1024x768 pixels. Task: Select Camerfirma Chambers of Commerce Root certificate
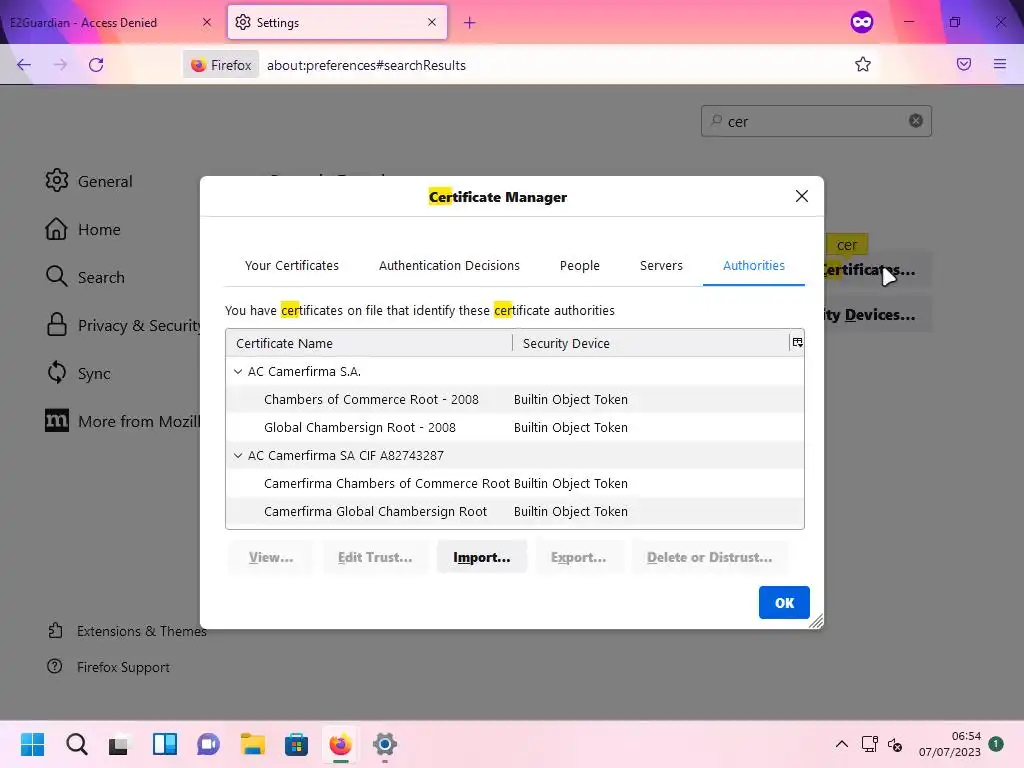[x=515, y=483]
